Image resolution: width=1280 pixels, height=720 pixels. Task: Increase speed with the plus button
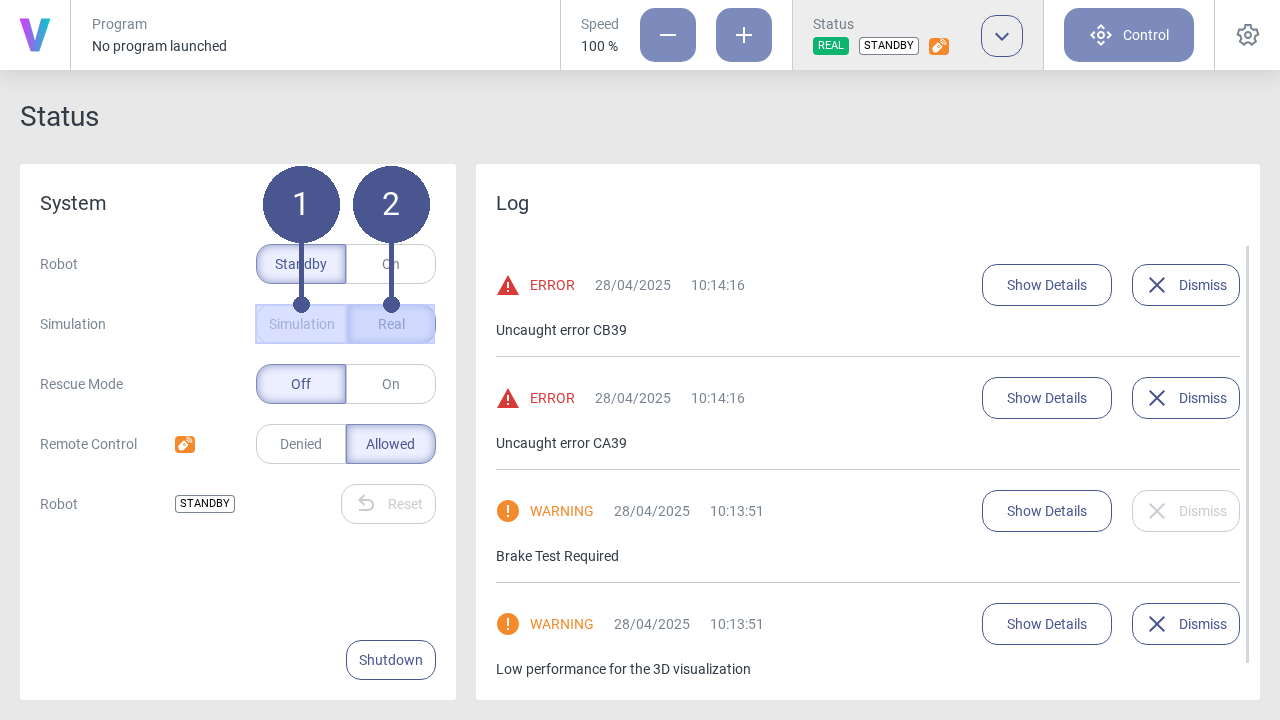744,35
